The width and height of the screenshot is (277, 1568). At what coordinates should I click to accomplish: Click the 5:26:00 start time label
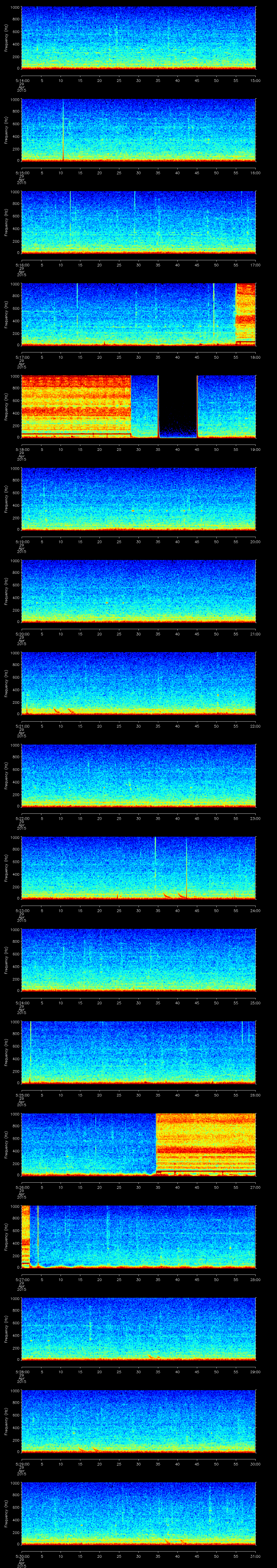(x=22, y=1187)
